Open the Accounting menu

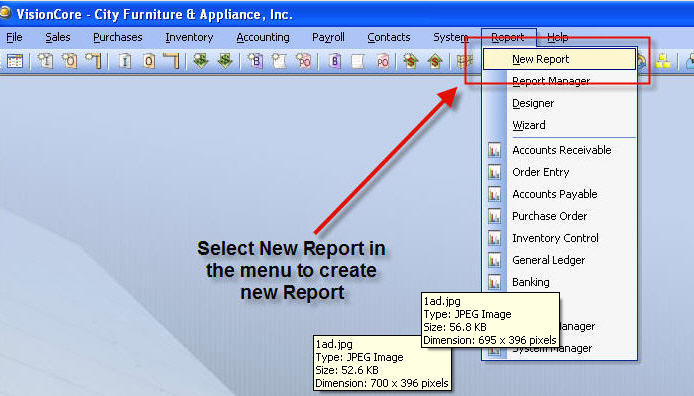(263, 37)
